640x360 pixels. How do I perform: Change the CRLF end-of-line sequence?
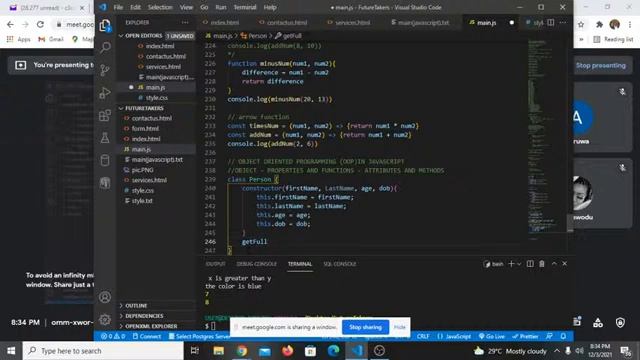tap(423, 336)
